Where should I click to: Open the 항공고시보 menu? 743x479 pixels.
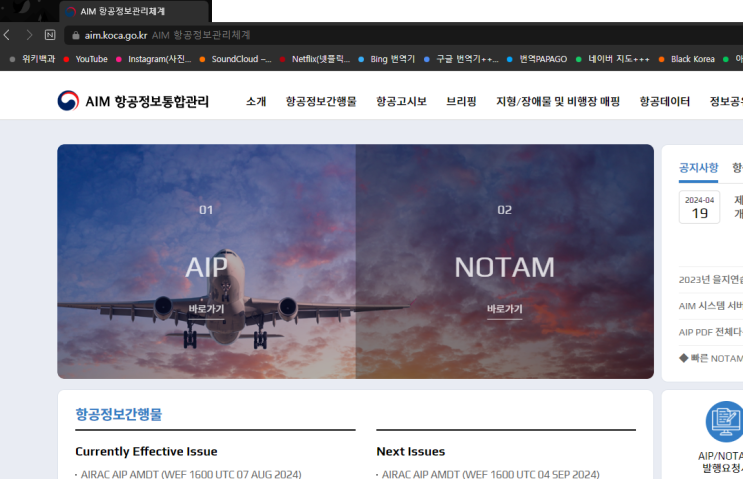point(401,101)
